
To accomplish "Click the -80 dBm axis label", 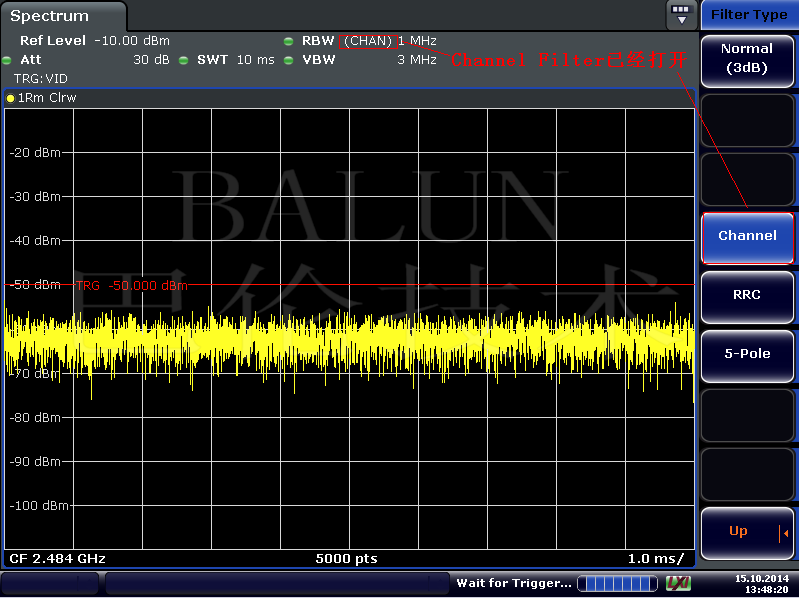I will pyautogui.click(x=35, y=418).
